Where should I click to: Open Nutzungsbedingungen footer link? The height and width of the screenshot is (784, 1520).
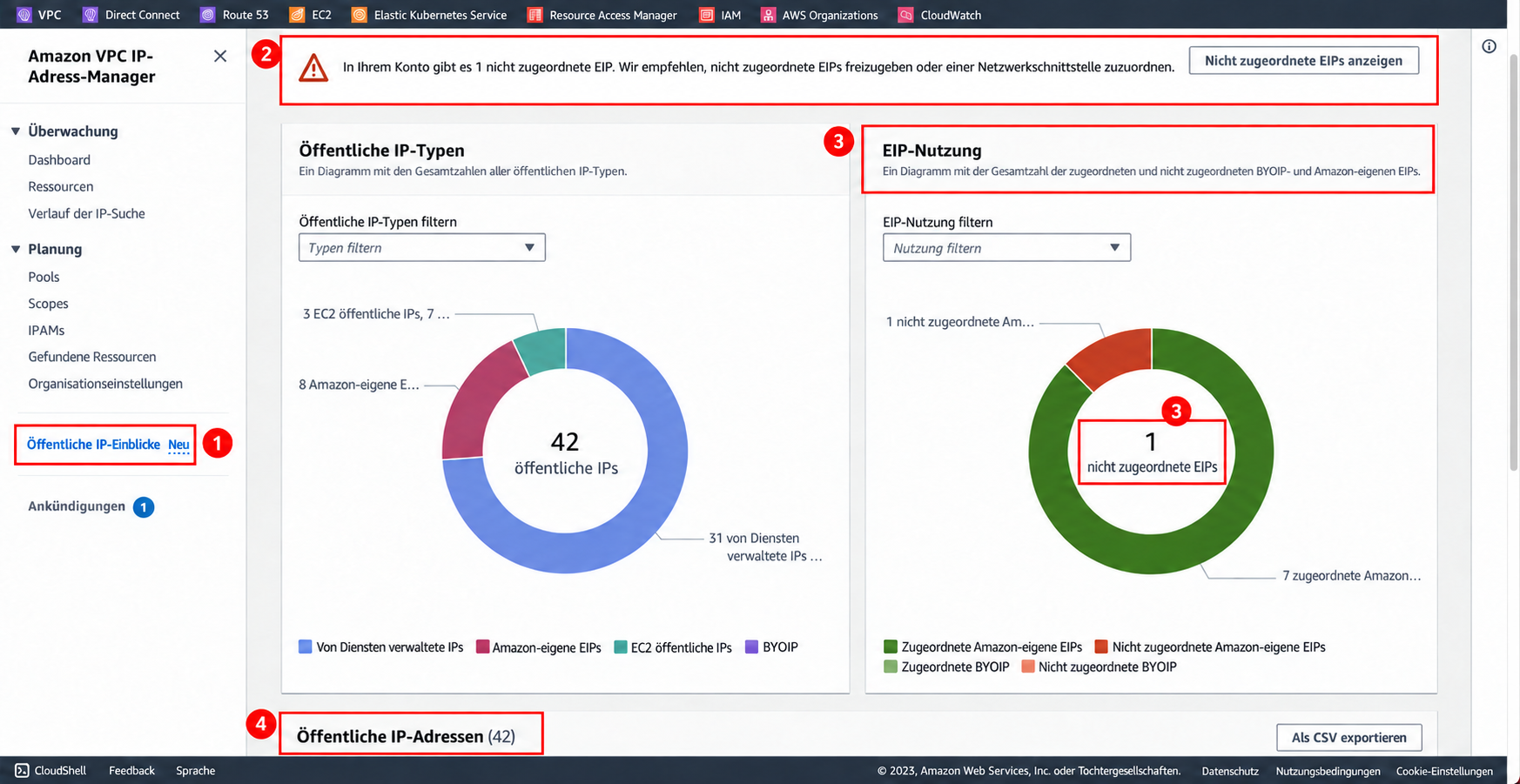tap(1328, 771)
